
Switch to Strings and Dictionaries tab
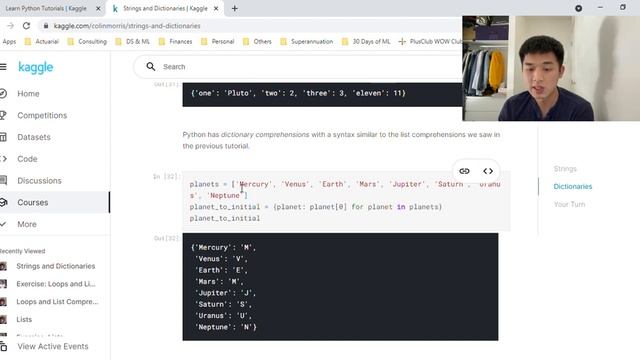click(x=165, y=8)
